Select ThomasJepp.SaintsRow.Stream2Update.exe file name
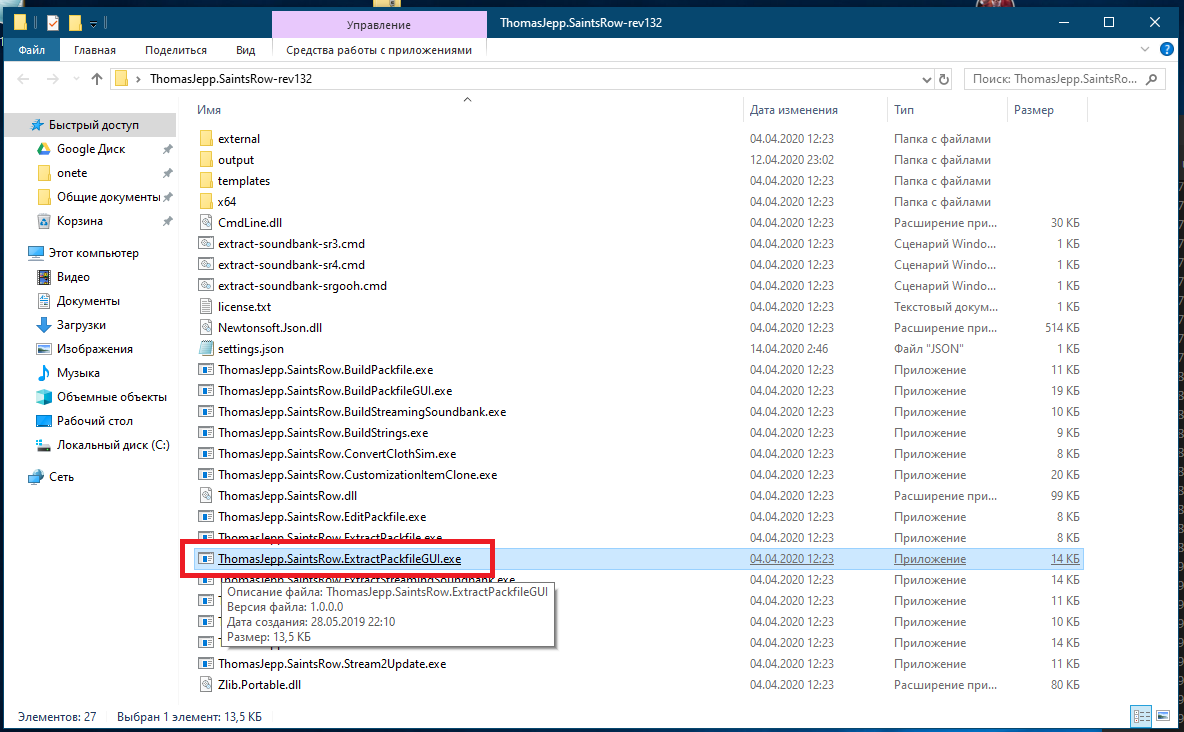Image resolution: width=1184 pixels, height=732 pixels. 331,664
